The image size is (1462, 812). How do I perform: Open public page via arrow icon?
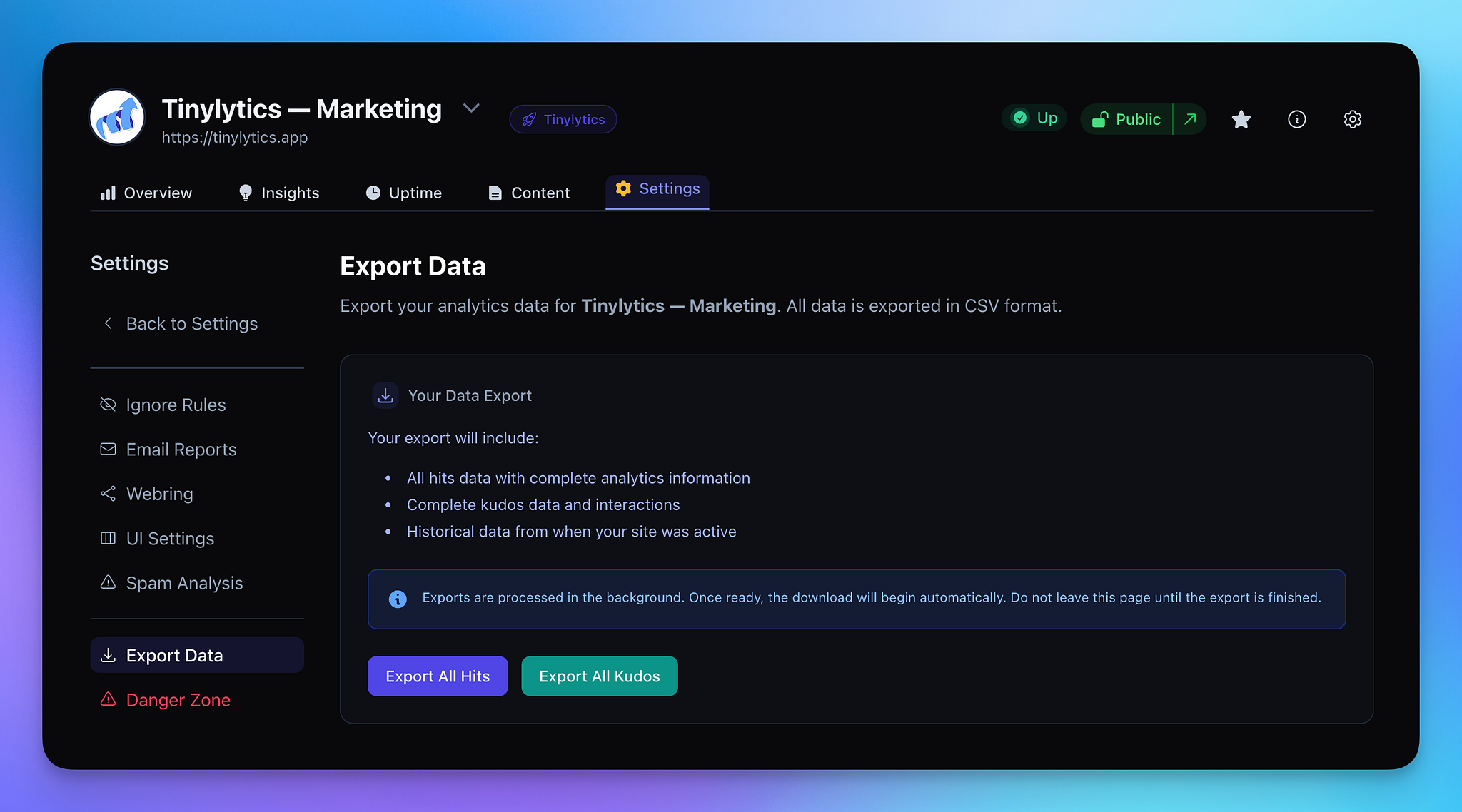(x=1190, y=119)
